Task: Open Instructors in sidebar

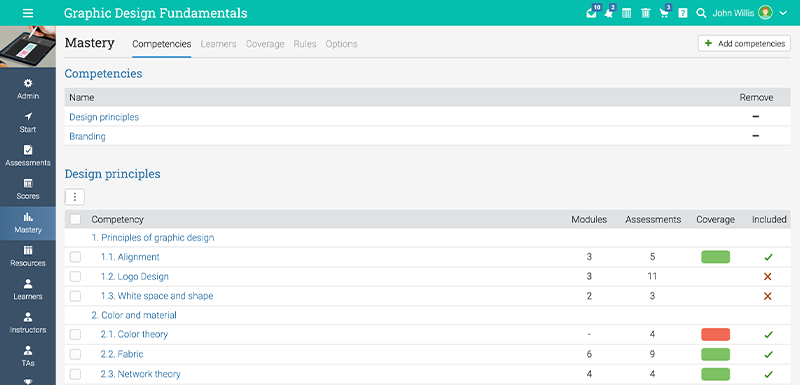Action: point(28,323)
